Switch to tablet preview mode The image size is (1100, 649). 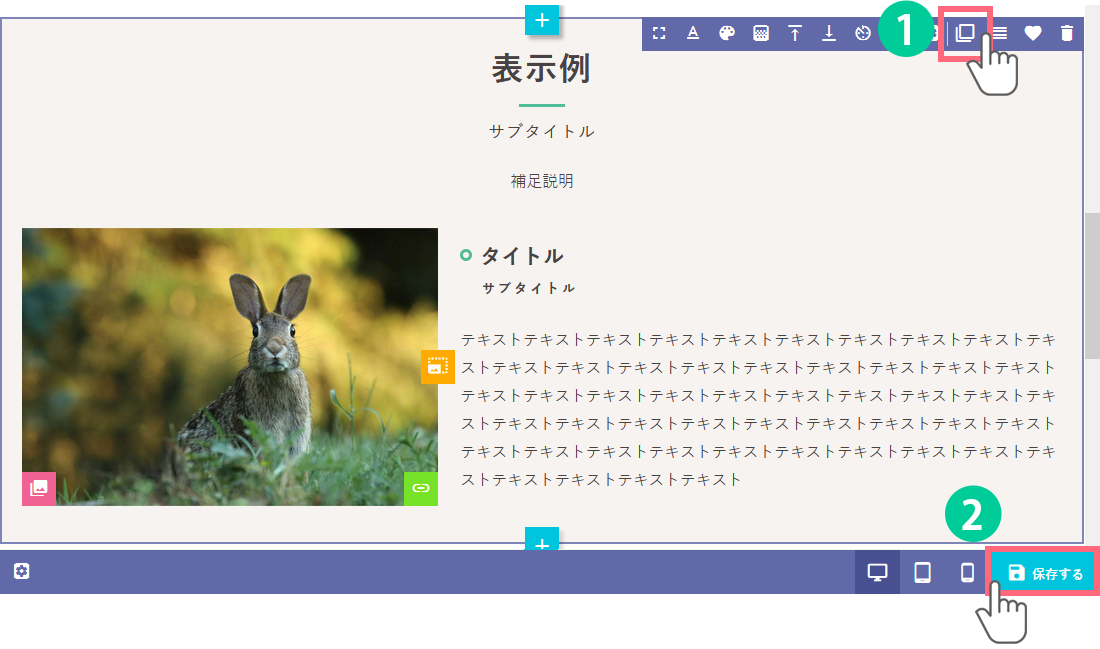pos(923,572)
